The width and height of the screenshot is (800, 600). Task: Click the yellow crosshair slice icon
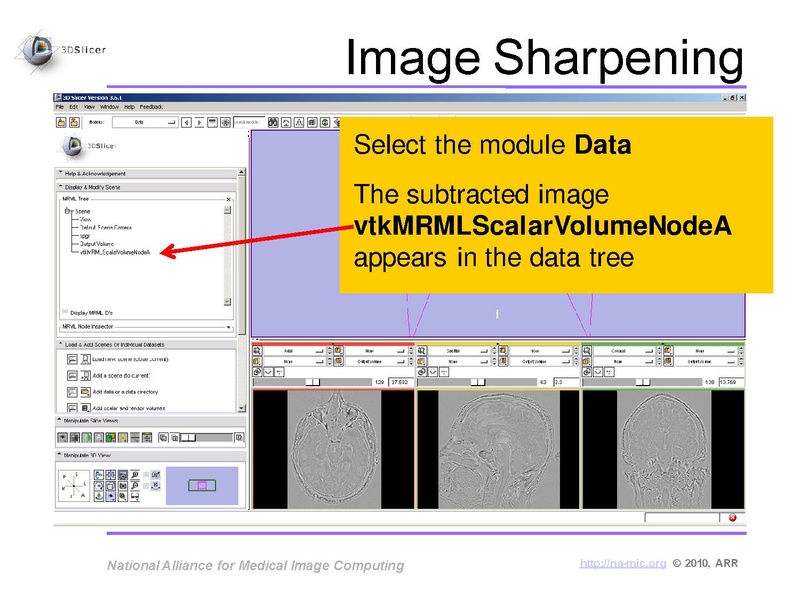coord(123,438)
